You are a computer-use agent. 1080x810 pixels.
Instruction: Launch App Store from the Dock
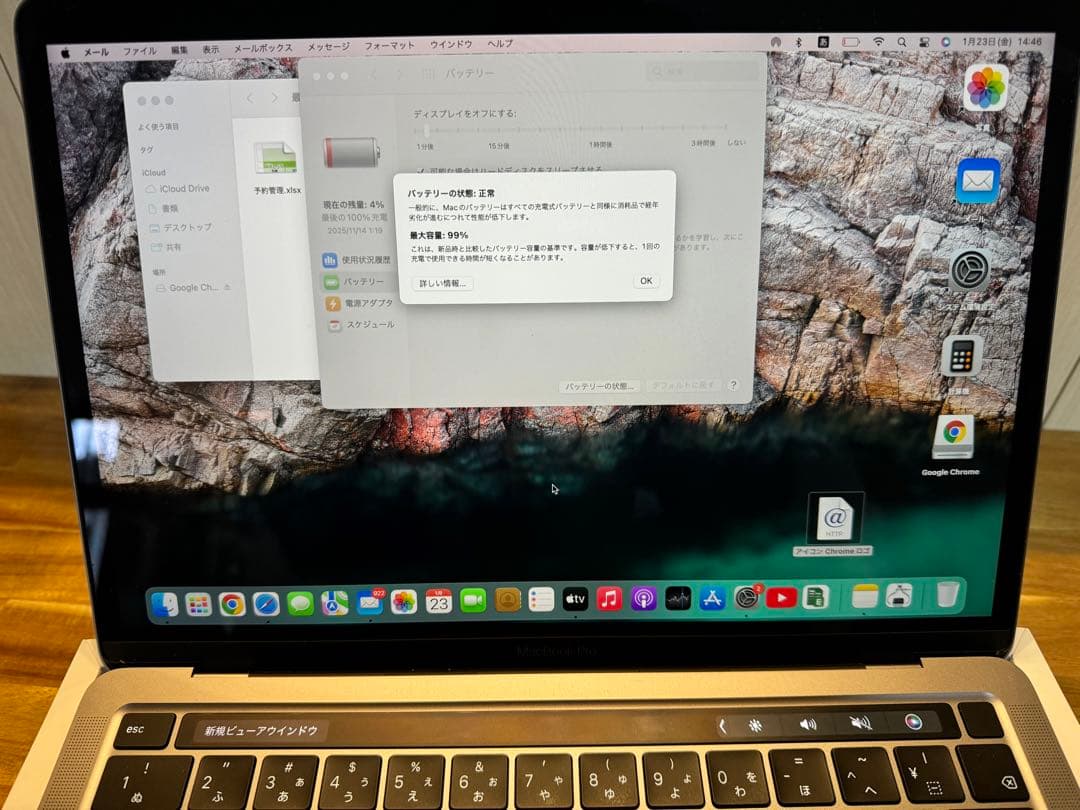click(x=710, y=599)
